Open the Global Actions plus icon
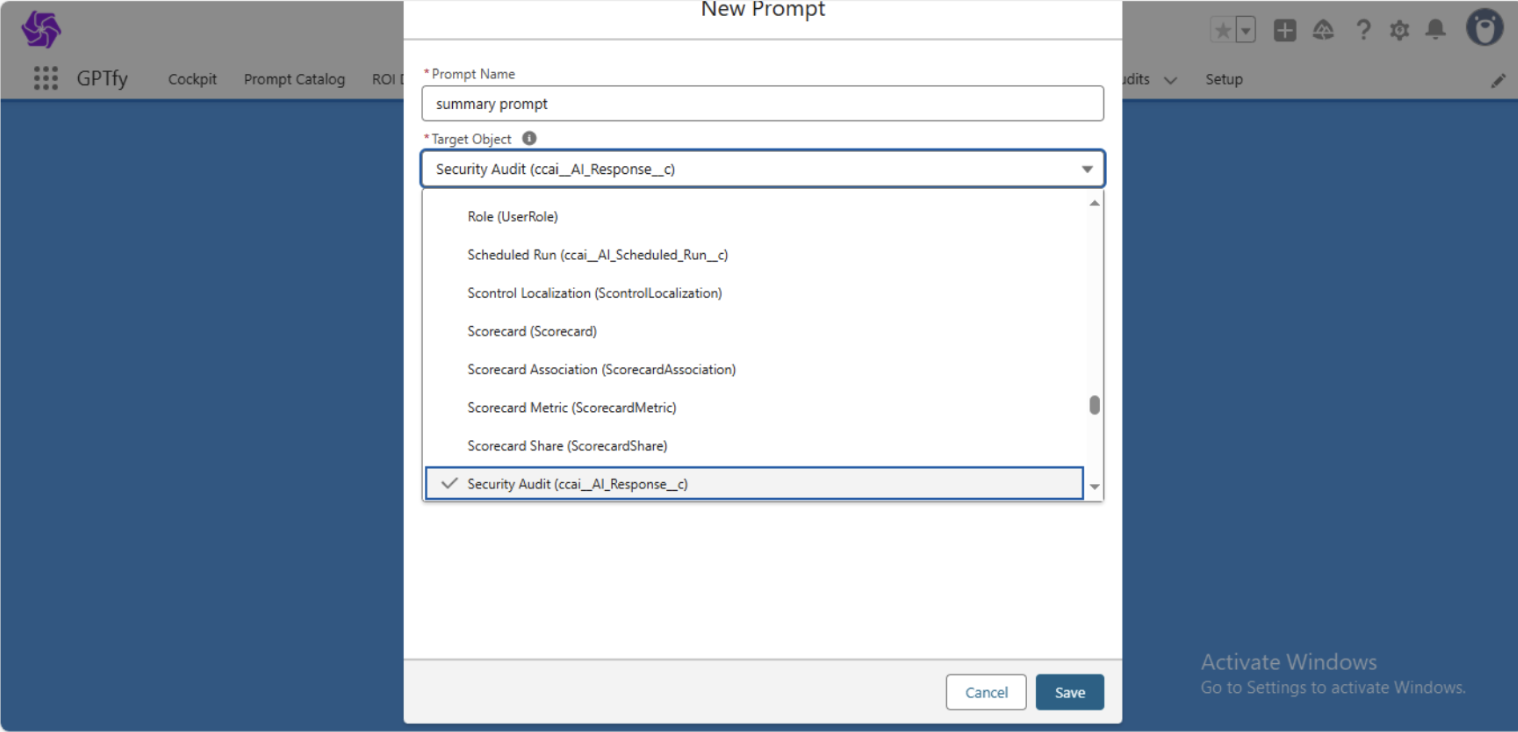The image size is (1518, 732). click(x=1285, y=30)
